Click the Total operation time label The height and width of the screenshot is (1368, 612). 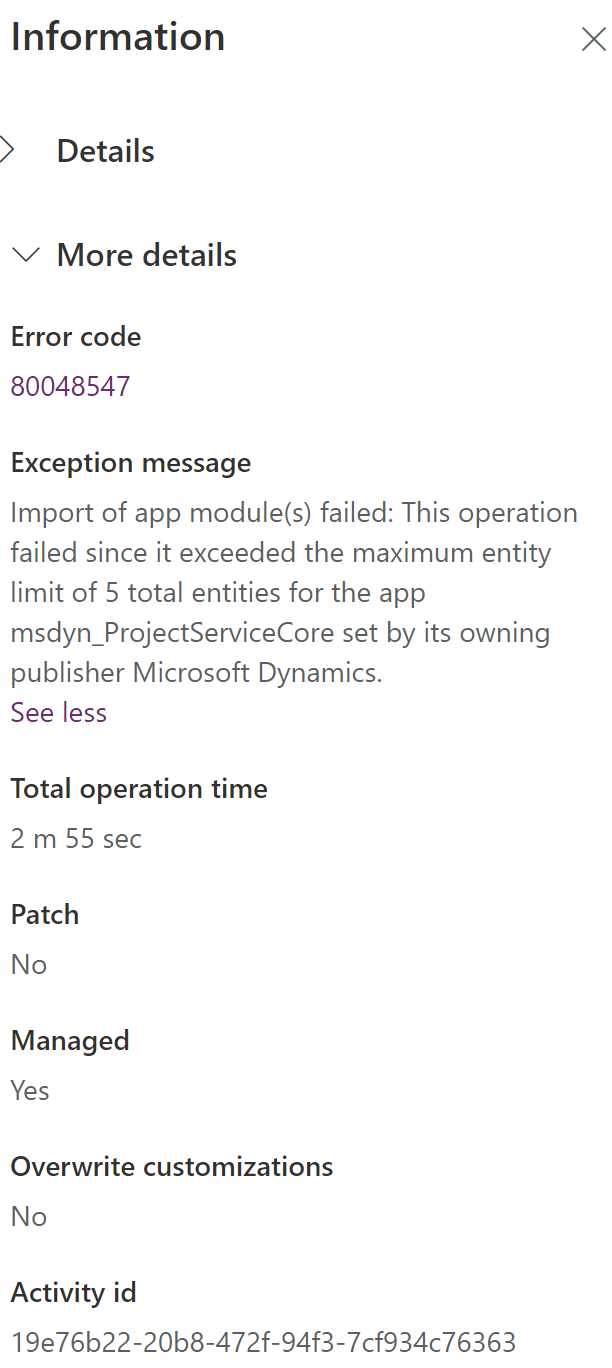(138, 788)
